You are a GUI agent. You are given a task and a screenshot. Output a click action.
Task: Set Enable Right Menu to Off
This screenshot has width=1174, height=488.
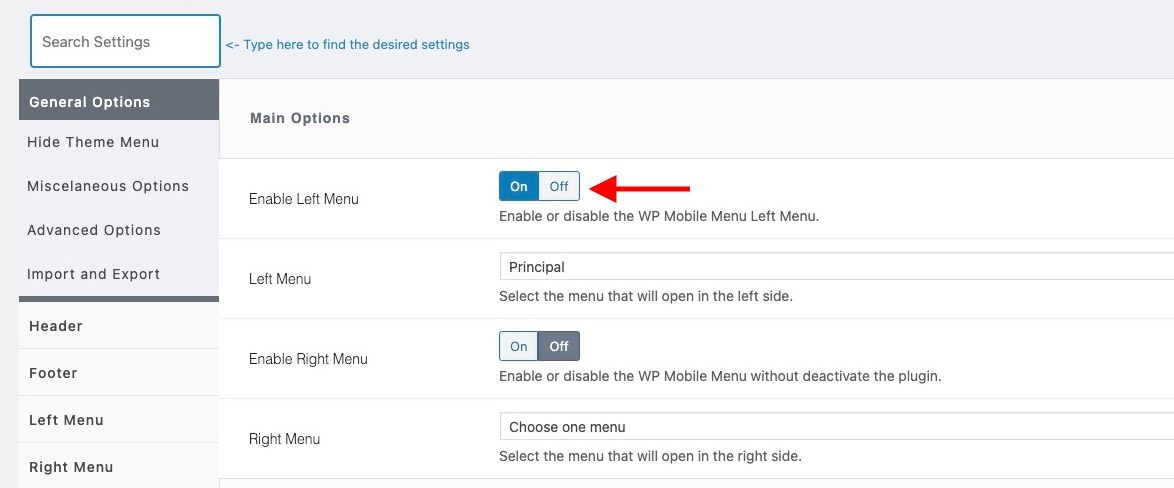(559, 347)
